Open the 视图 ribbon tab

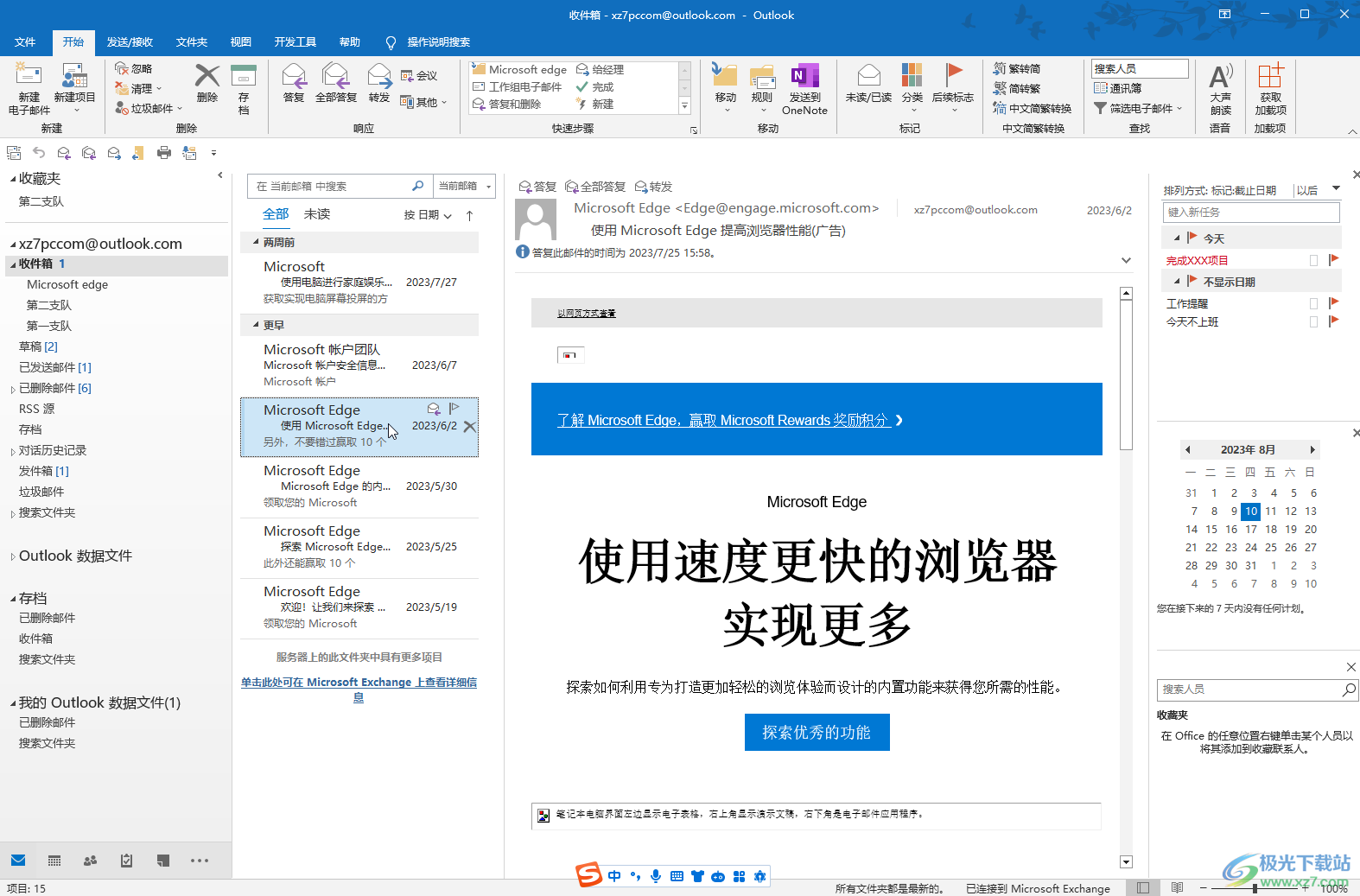tap(241, 41)
